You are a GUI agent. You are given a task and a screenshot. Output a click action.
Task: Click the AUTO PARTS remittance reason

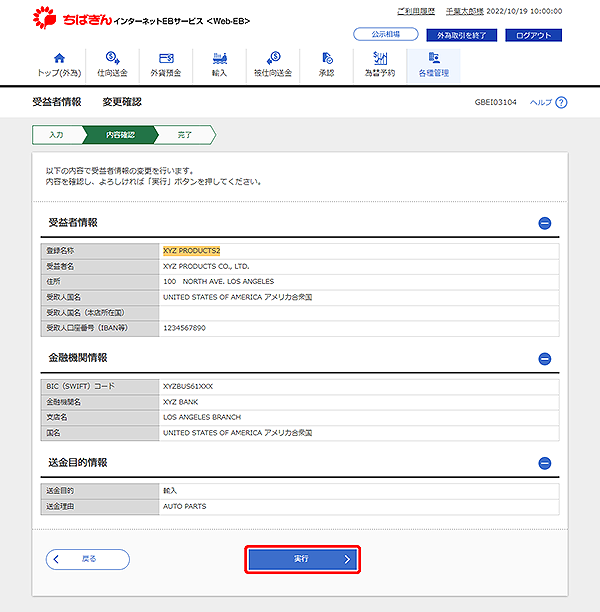tap(184, 506)
